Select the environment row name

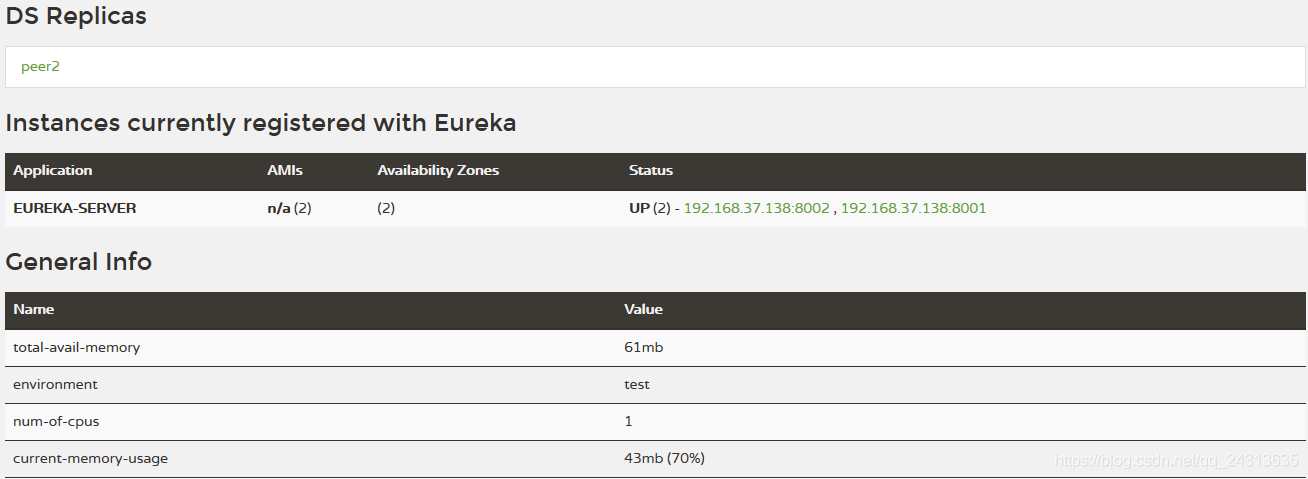pos(56,384)
